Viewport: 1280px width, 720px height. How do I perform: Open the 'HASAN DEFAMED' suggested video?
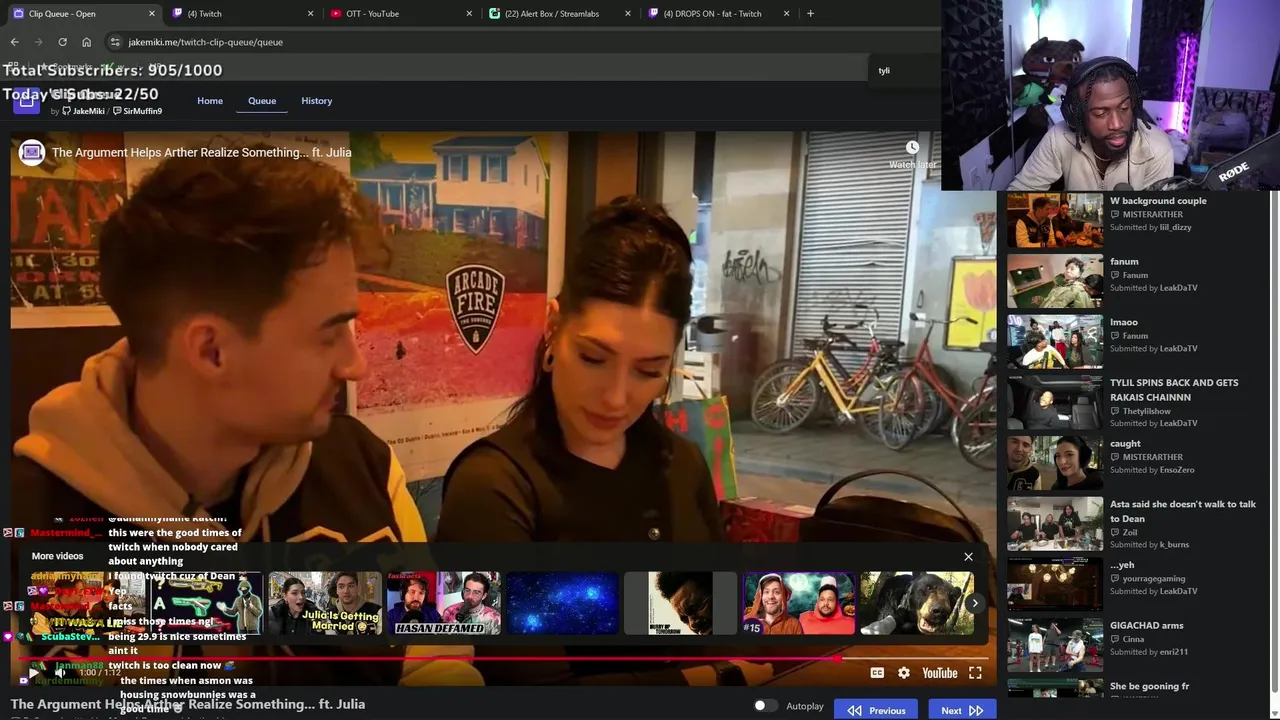tap(443, 603)
